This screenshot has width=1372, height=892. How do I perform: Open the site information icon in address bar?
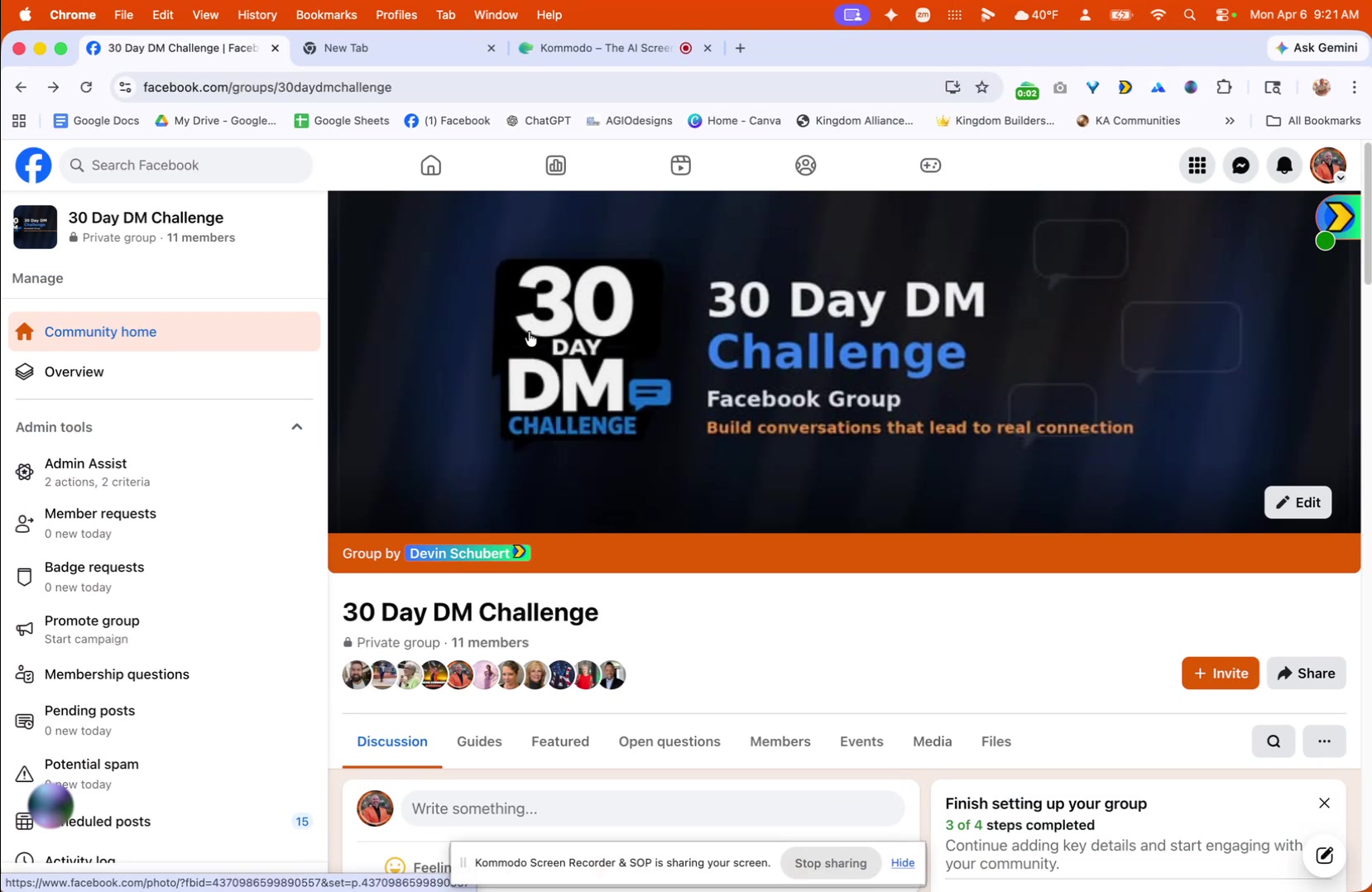[125, 87]
